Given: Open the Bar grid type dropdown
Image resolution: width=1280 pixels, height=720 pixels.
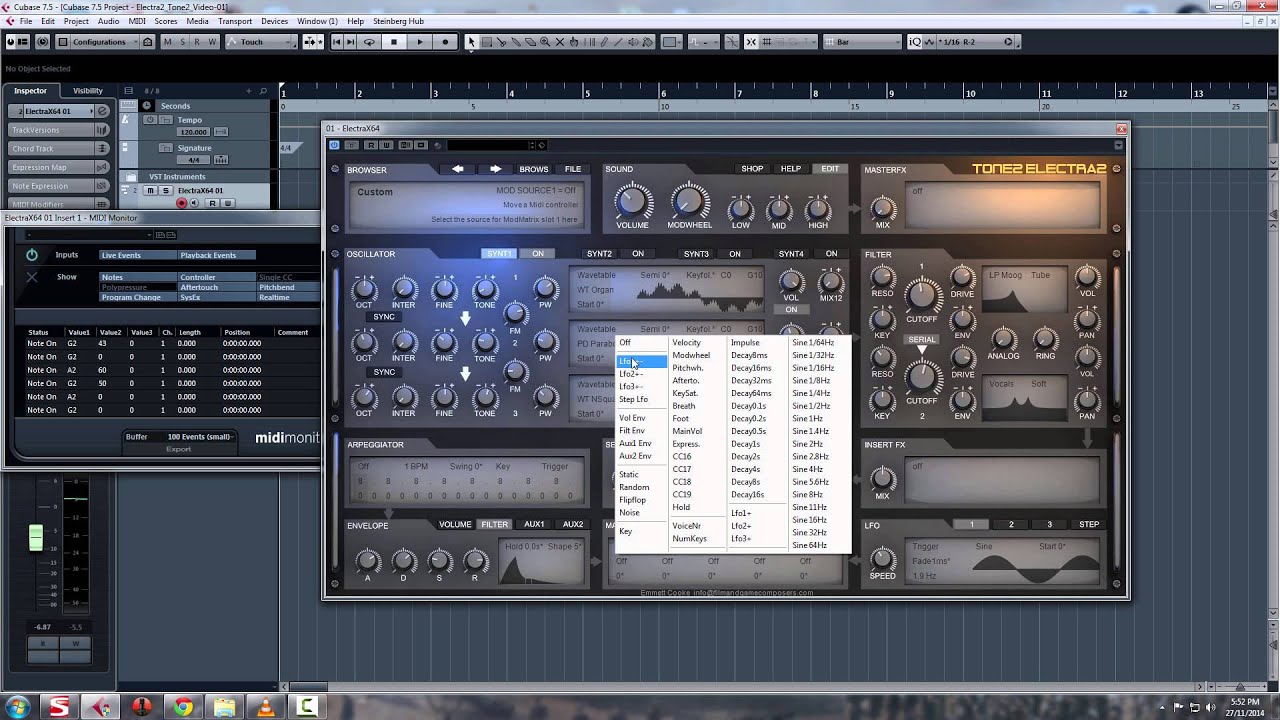Looking at the screenshot, I should (863, 42).
